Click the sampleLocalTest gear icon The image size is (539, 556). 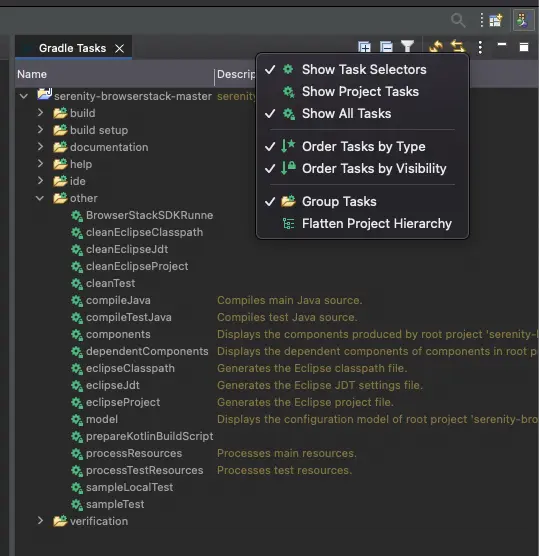(x=77, y=488)
